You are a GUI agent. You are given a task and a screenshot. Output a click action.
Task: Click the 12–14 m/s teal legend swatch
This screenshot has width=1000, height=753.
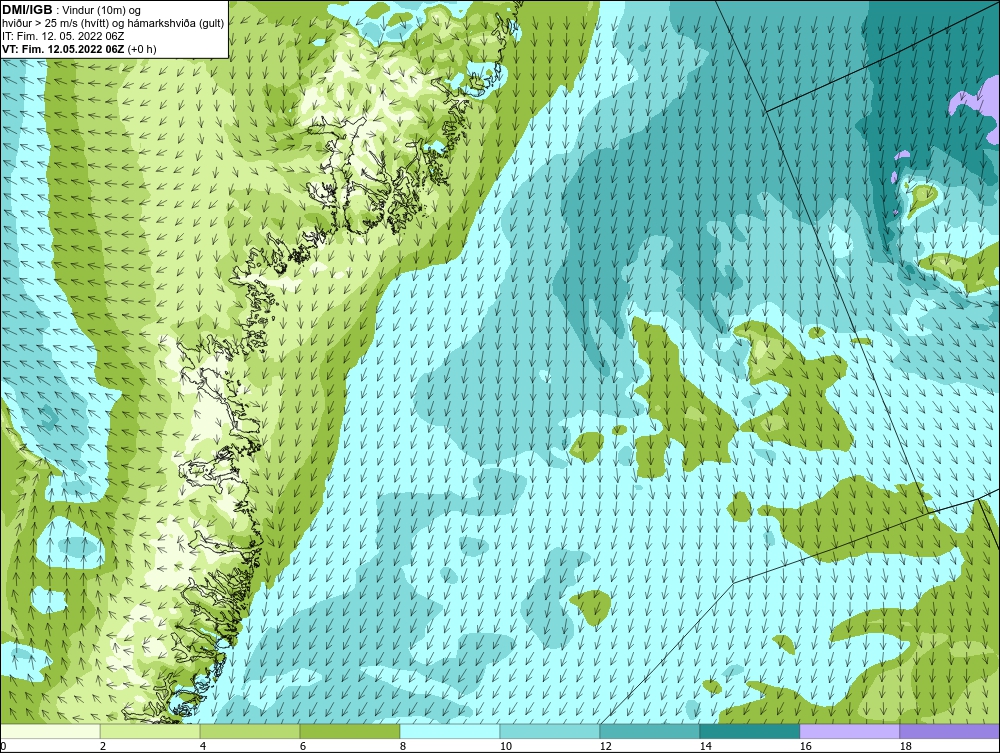coord(649,731)
